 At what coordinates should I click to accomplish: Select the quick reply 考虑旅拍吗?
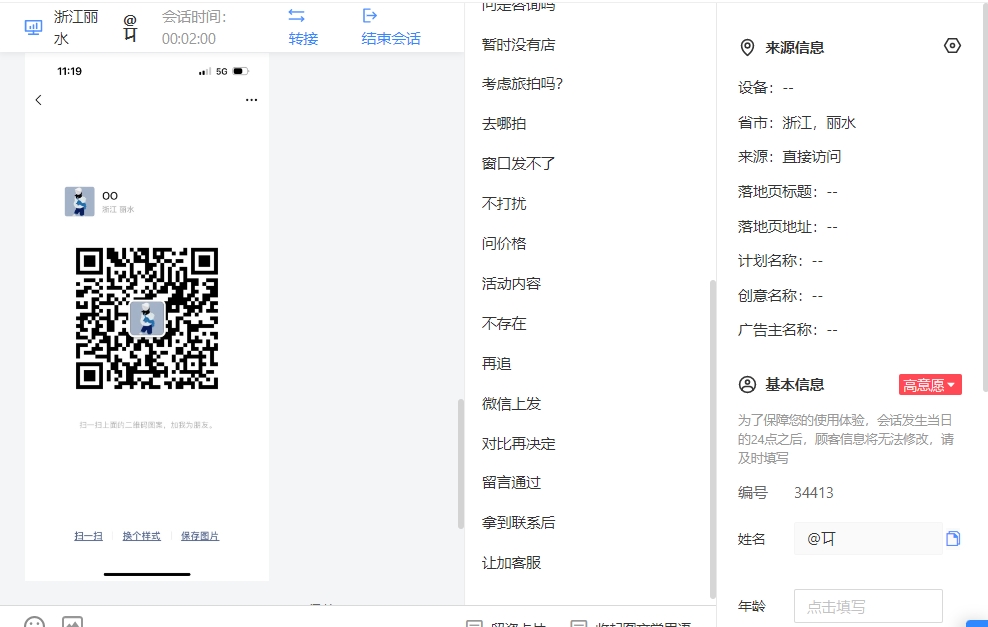522,84
